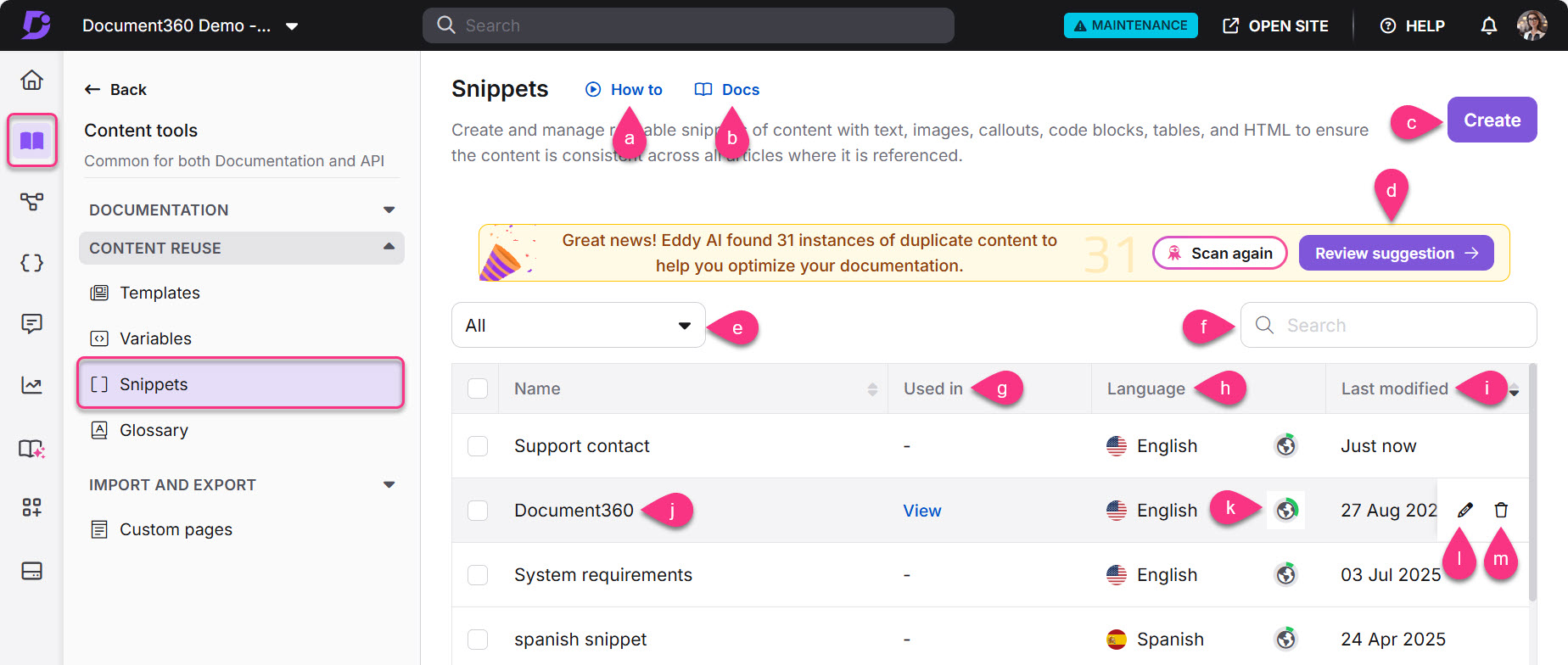
Task: Tick the Support contact row checkbox
Action: 478,446
